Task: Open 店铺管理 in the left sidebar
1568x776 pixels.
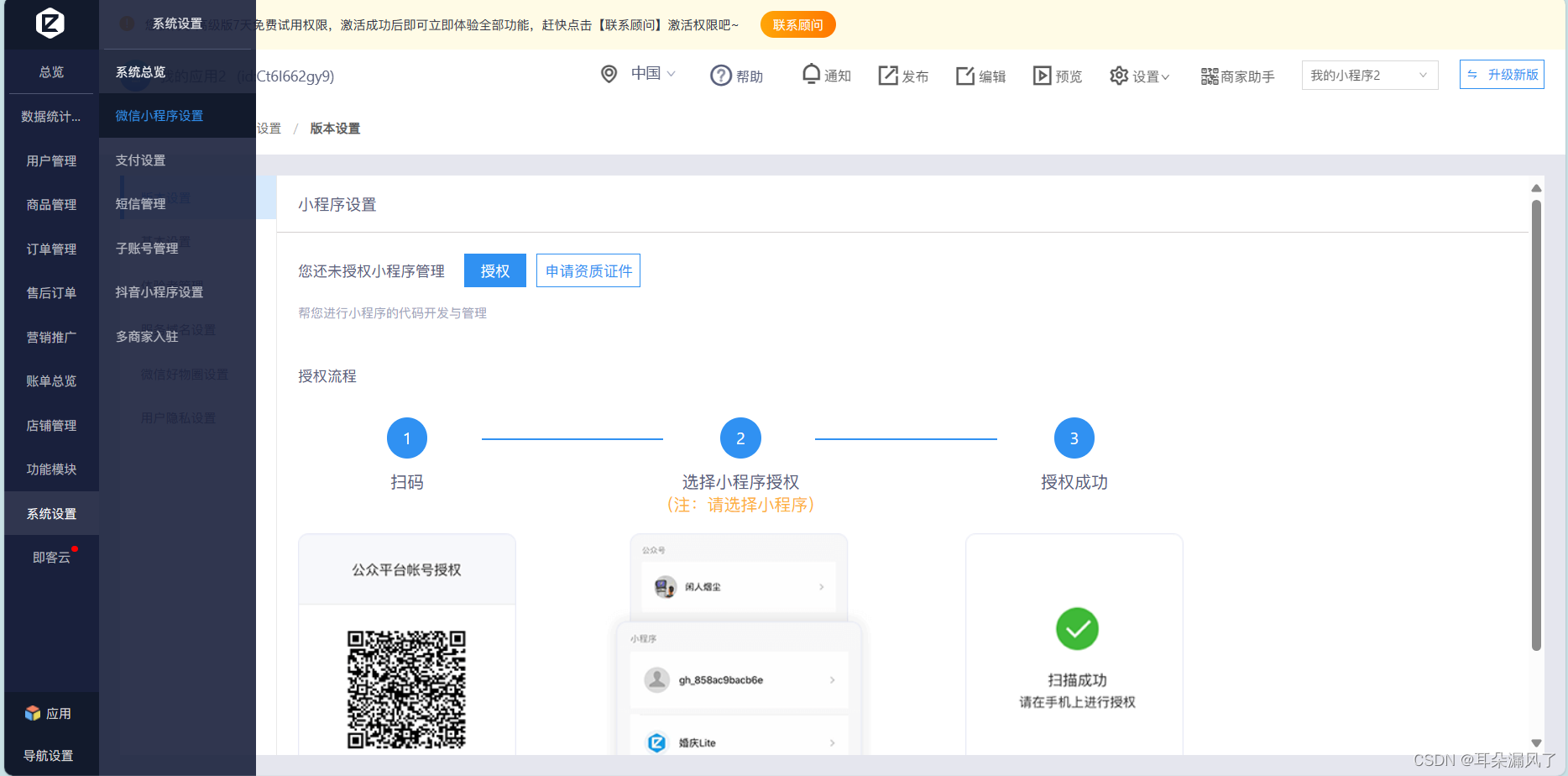Action: 51,426
